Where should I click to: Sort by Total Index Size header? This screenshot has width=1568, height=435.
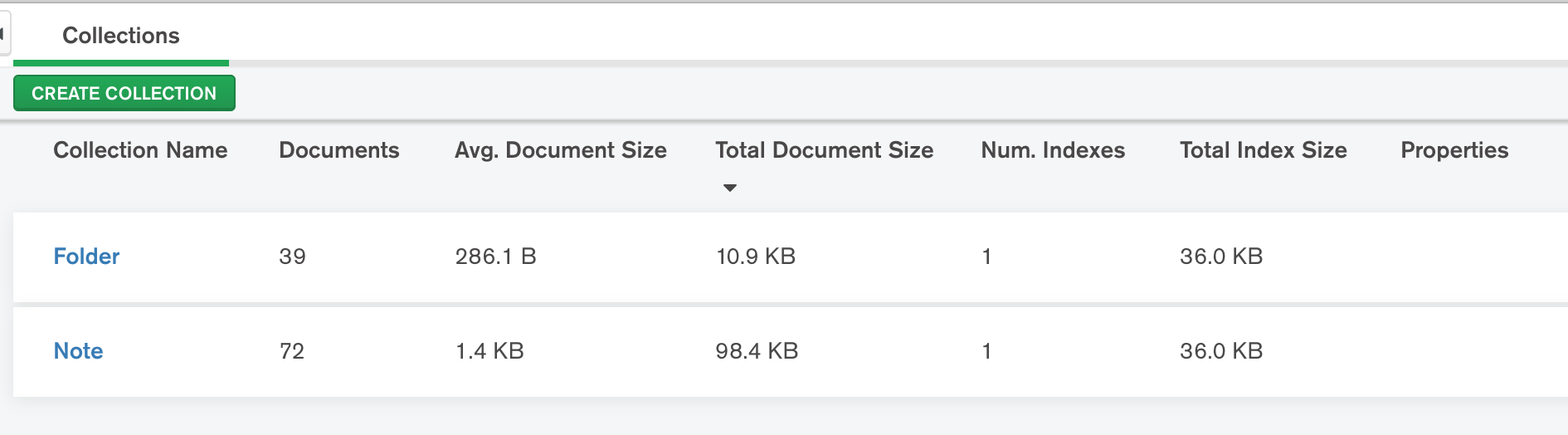1263,150
